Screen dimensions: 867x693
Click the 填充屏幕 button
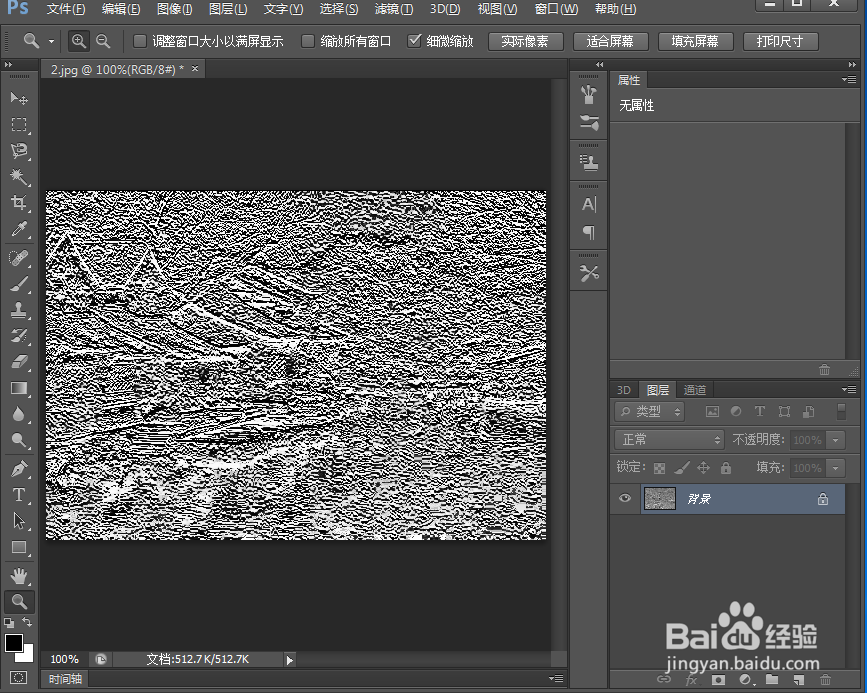click(696, 41)
